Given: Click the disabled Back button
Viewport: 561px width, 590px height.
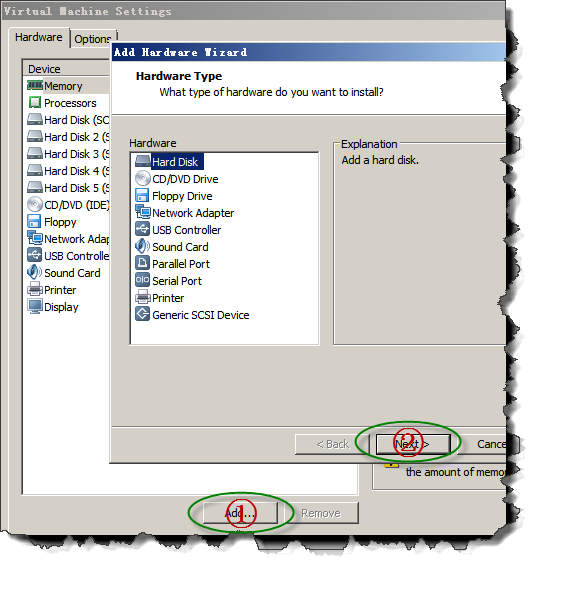Looking at the screenshot, I should tap(332, 444).
